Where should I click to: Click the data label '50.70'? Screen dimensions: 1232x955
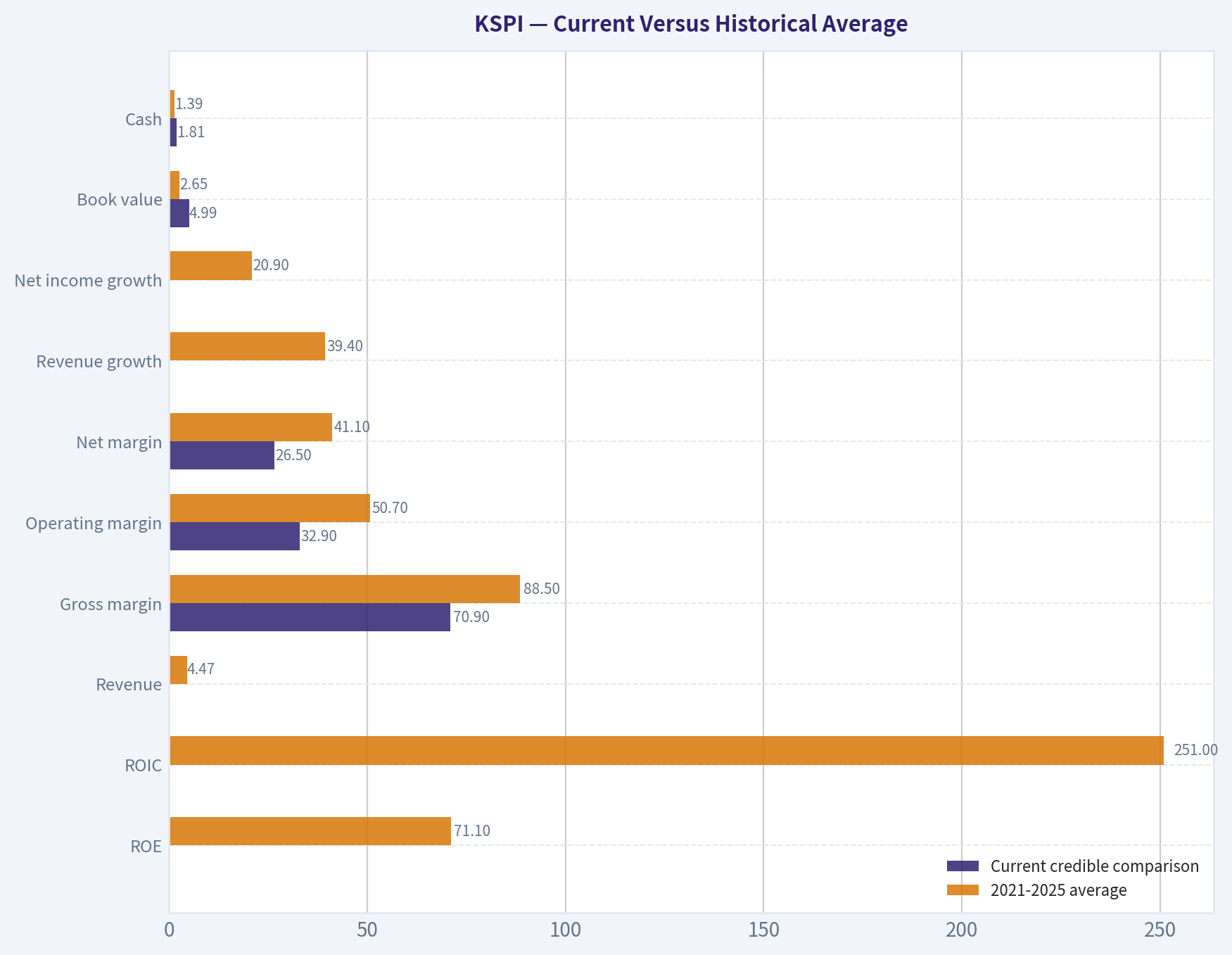click(x=390, y=508)
